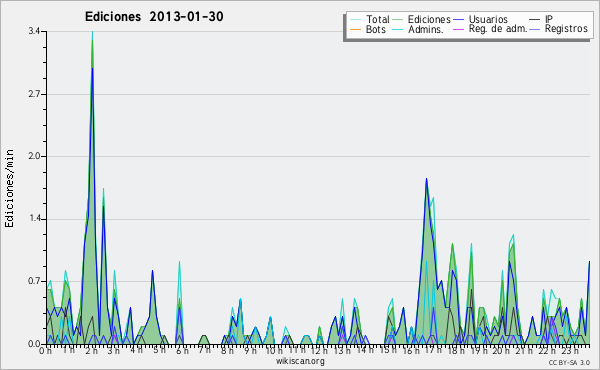Image resolution: width=600 pixels, height=370 pixels.
Task: Click the chart title Ediciones 2013-01-30
Action: pos(154,17)
